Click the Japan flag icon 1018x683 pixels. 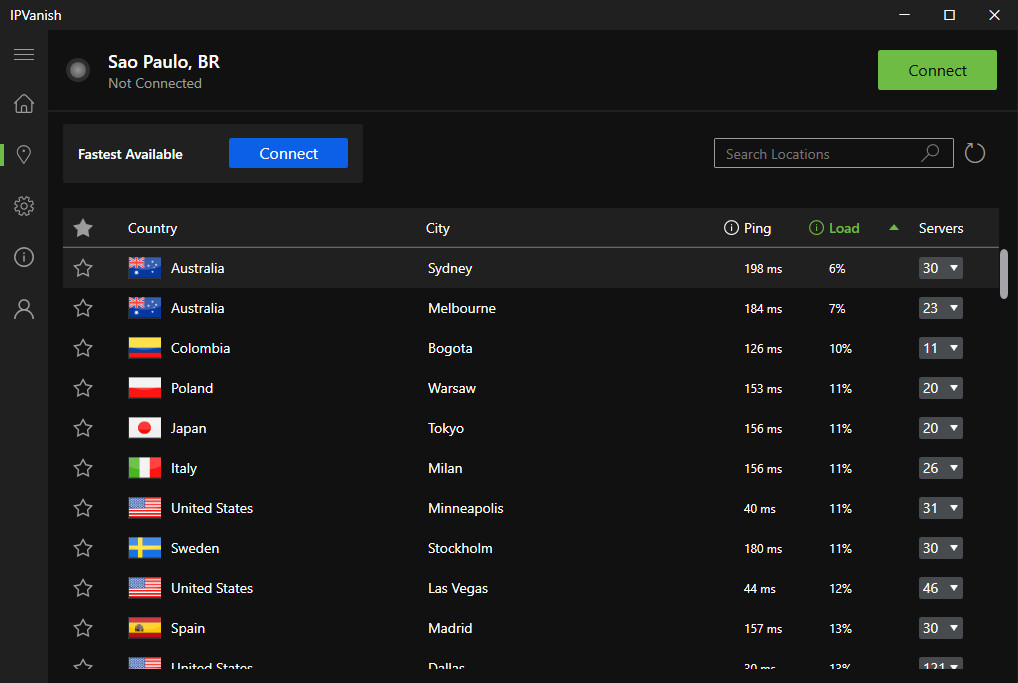145,428
